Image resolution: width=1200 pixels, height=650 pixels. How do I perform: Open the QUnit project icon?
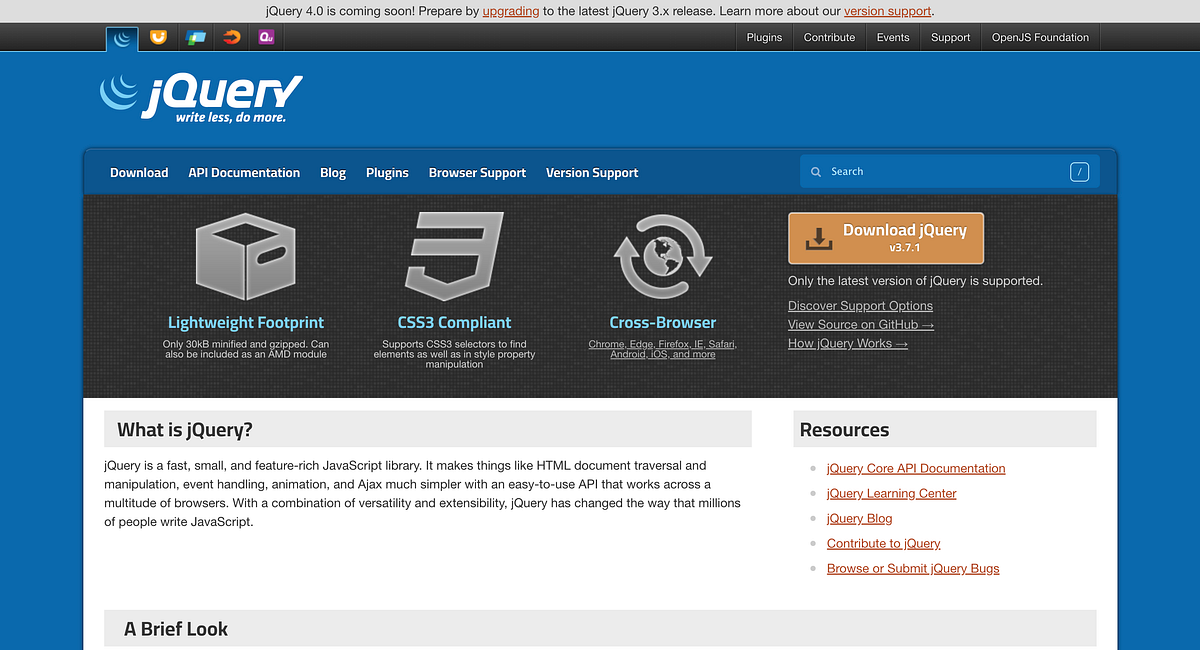pyautogui.click(x=265, y=37)
